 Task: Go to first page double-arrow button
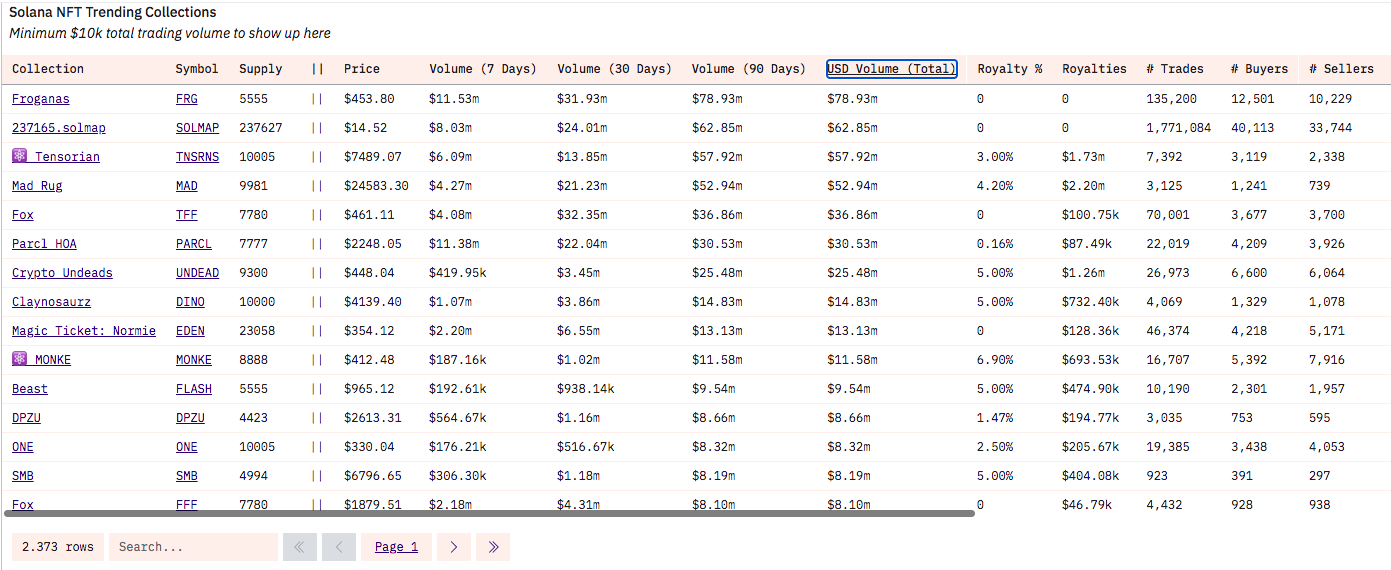point(299,547)
